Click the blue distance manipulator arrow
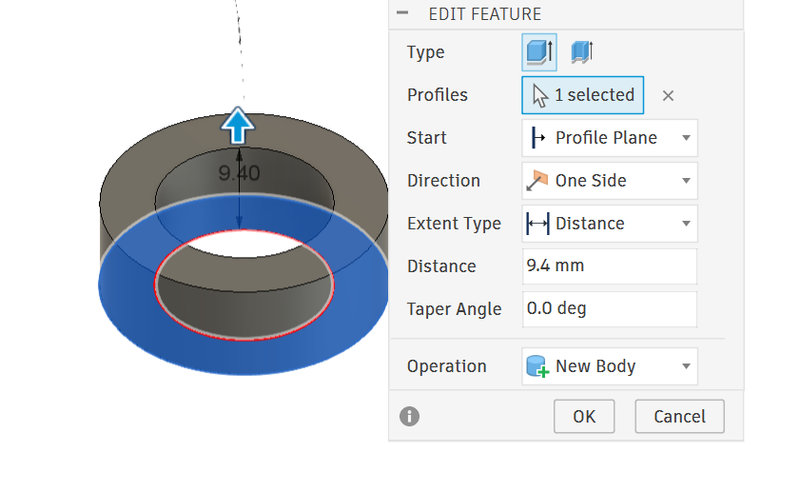 point(238,126)
